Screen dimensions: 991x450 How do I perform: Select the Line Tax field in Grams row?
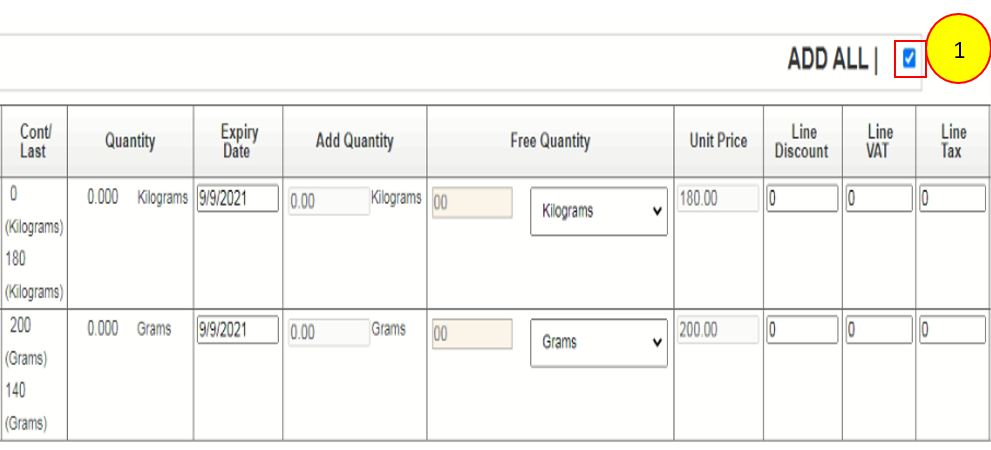[952, 330]
